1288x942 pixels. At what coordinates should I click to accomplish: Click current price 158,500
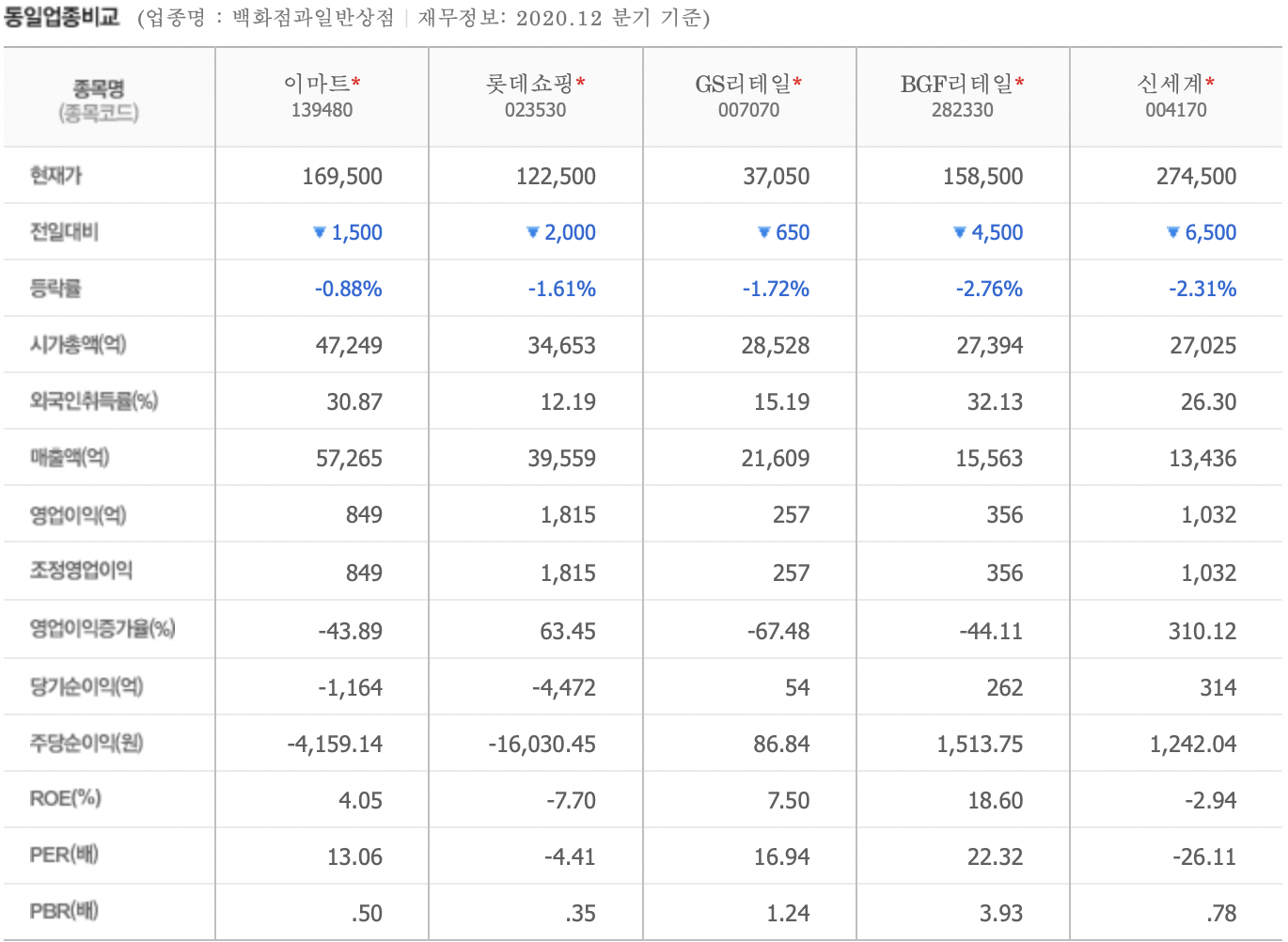point(982,177)
